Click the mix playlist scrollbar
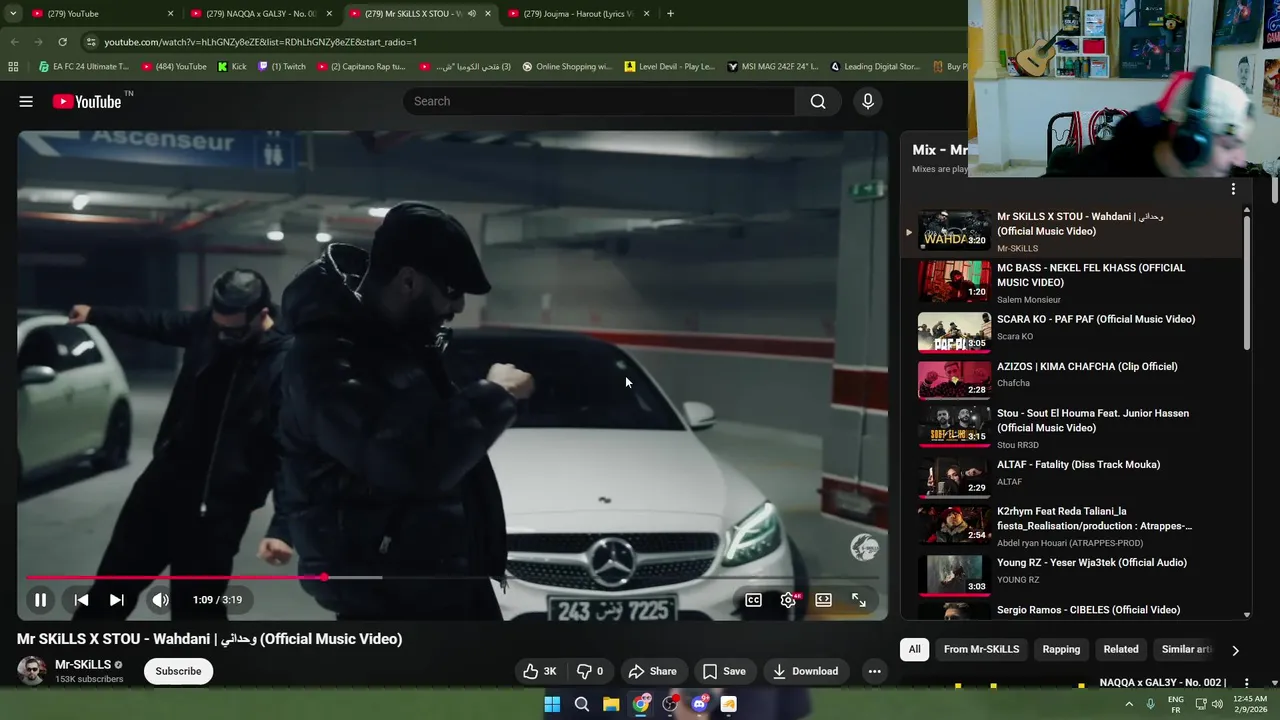Viewport: 1280px width, 720px height. (1247, 282)
